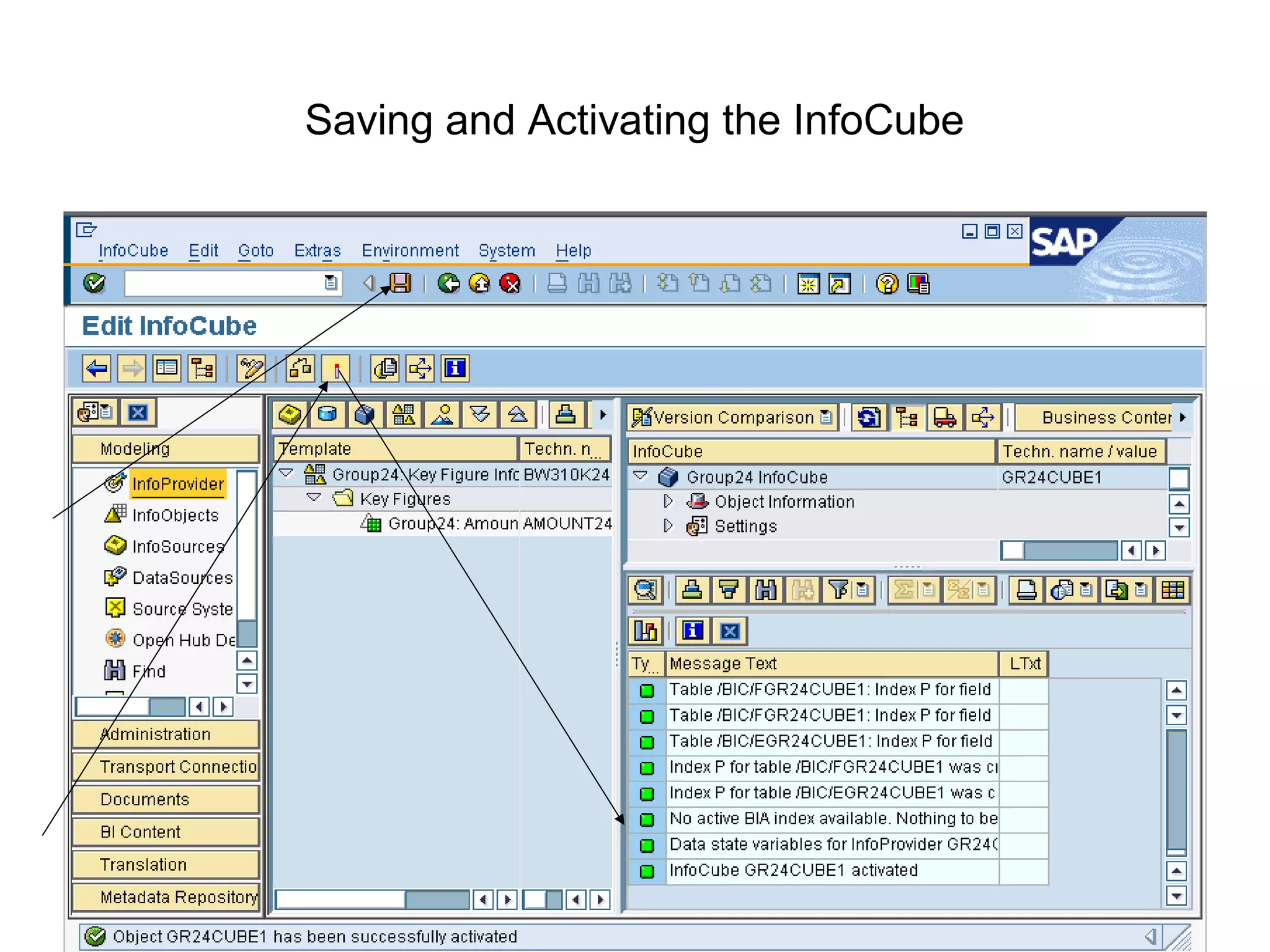Image resolution: width=1270 pixels, height=952 pixels.
Task: Open the InfoCube menu
Action: click(133, 250)
